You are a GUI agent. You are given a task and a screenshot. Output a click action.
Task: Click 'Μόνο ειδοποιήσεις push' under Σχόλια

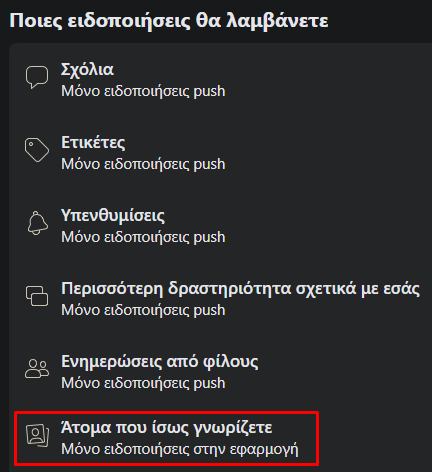[143, 91]
